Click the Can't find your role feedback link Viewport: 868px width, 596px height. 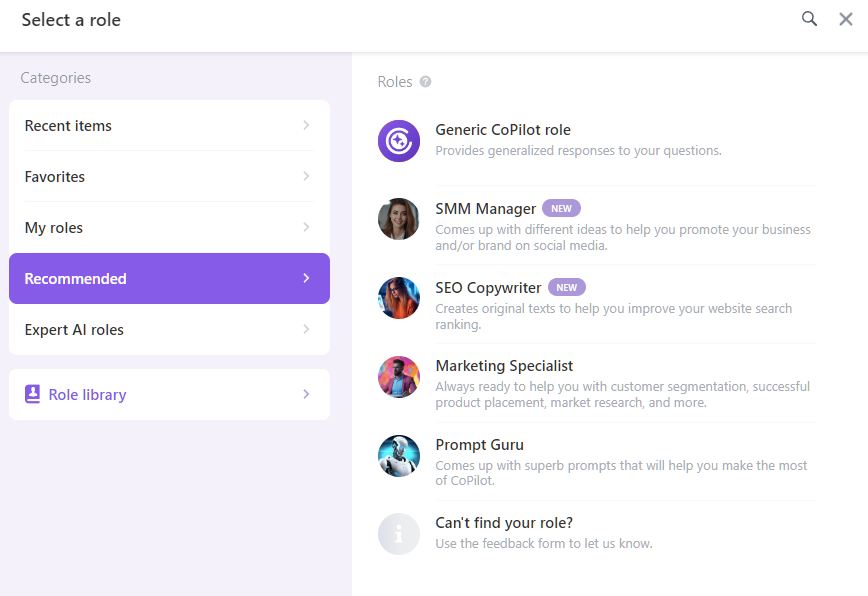click(504, 523)
